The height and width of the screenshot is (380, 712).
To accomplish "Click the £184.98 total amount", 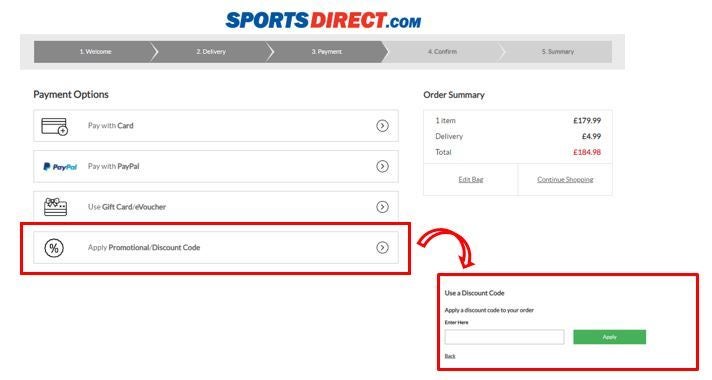I will (x=587, y=152).
